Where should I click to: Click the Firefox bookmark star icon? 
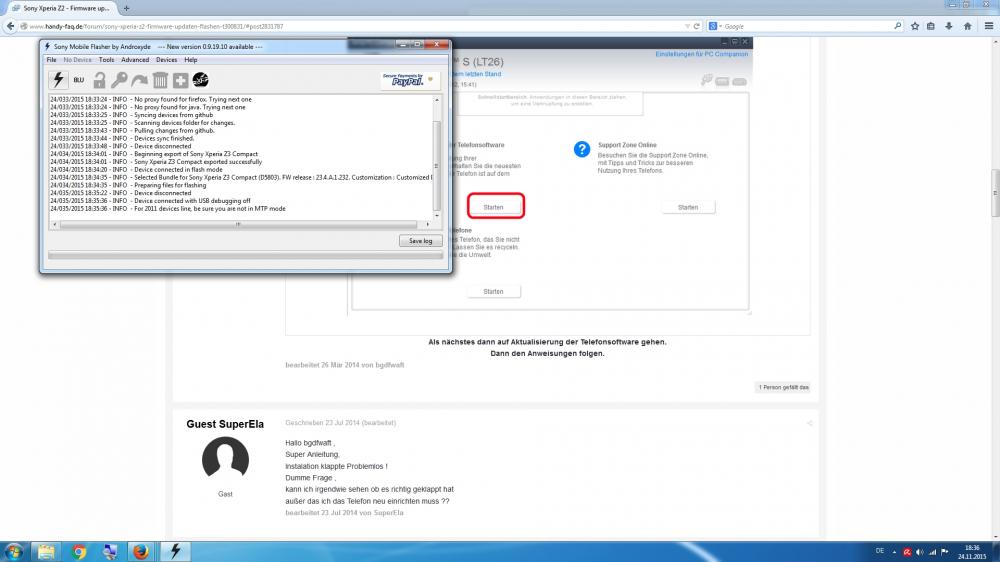pos(913,26)
